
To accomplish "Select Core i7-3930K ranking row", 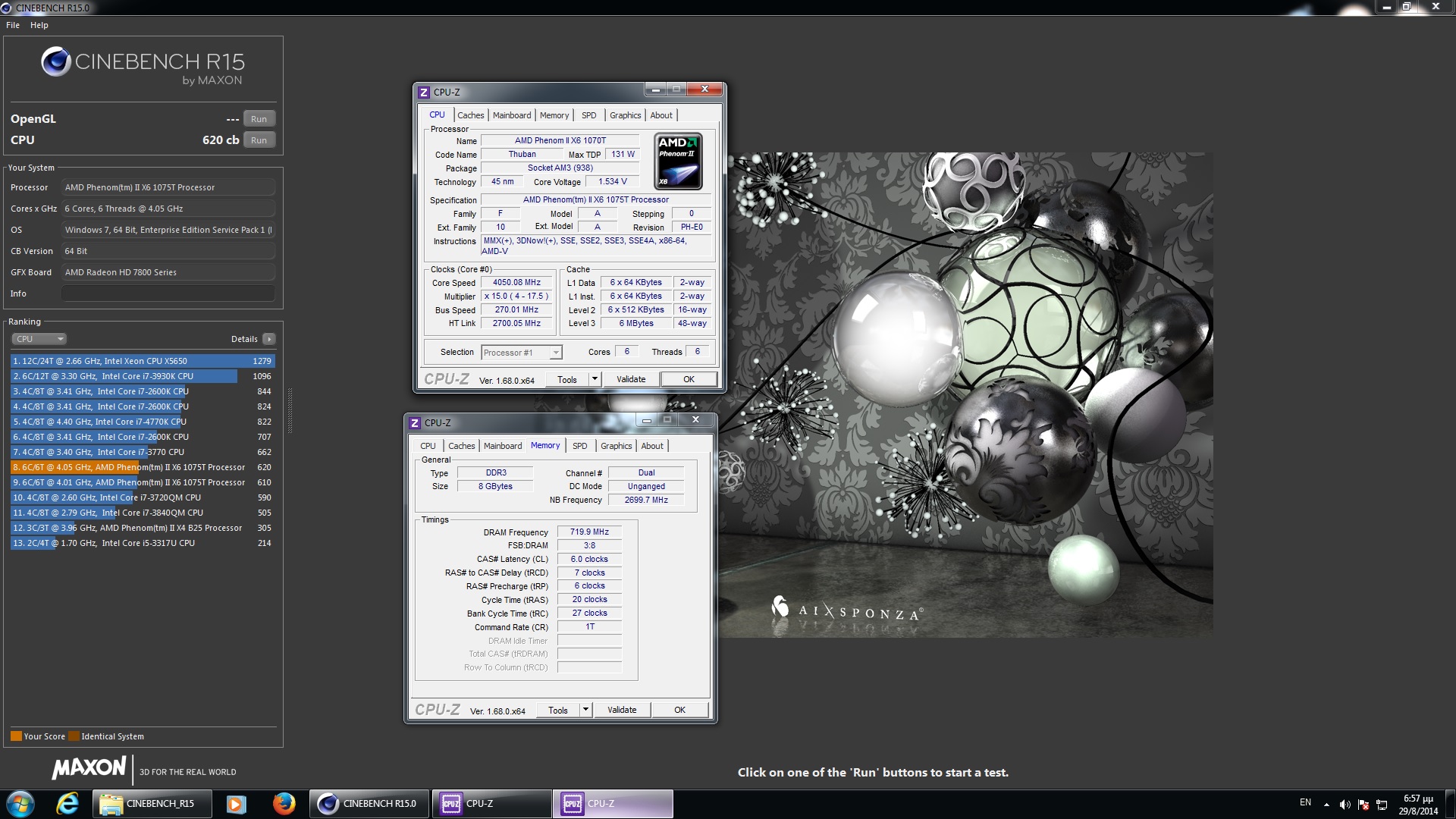I will coord(143,376).
